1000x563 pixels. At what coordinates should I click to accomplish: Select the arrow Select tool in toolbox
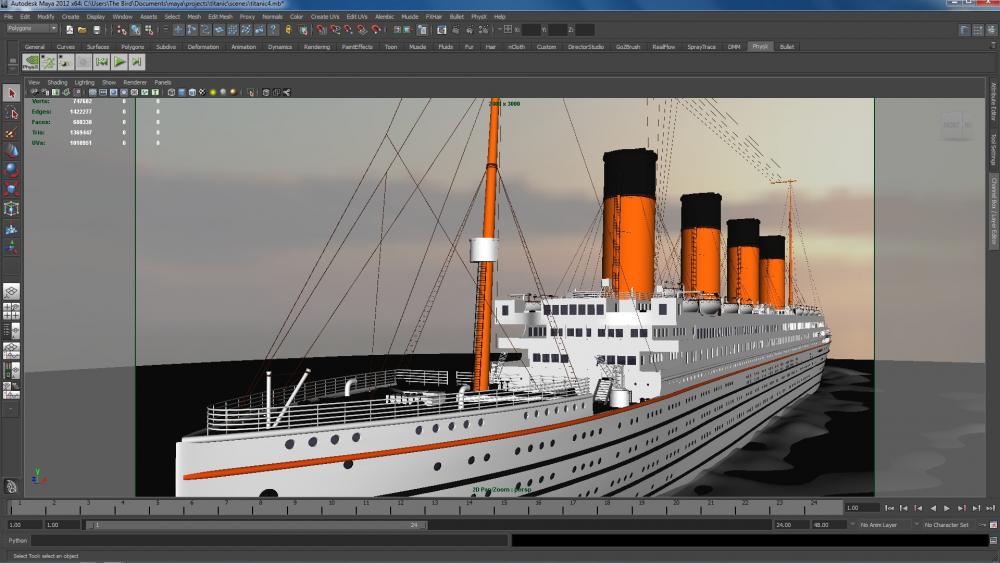coord(12,93)
